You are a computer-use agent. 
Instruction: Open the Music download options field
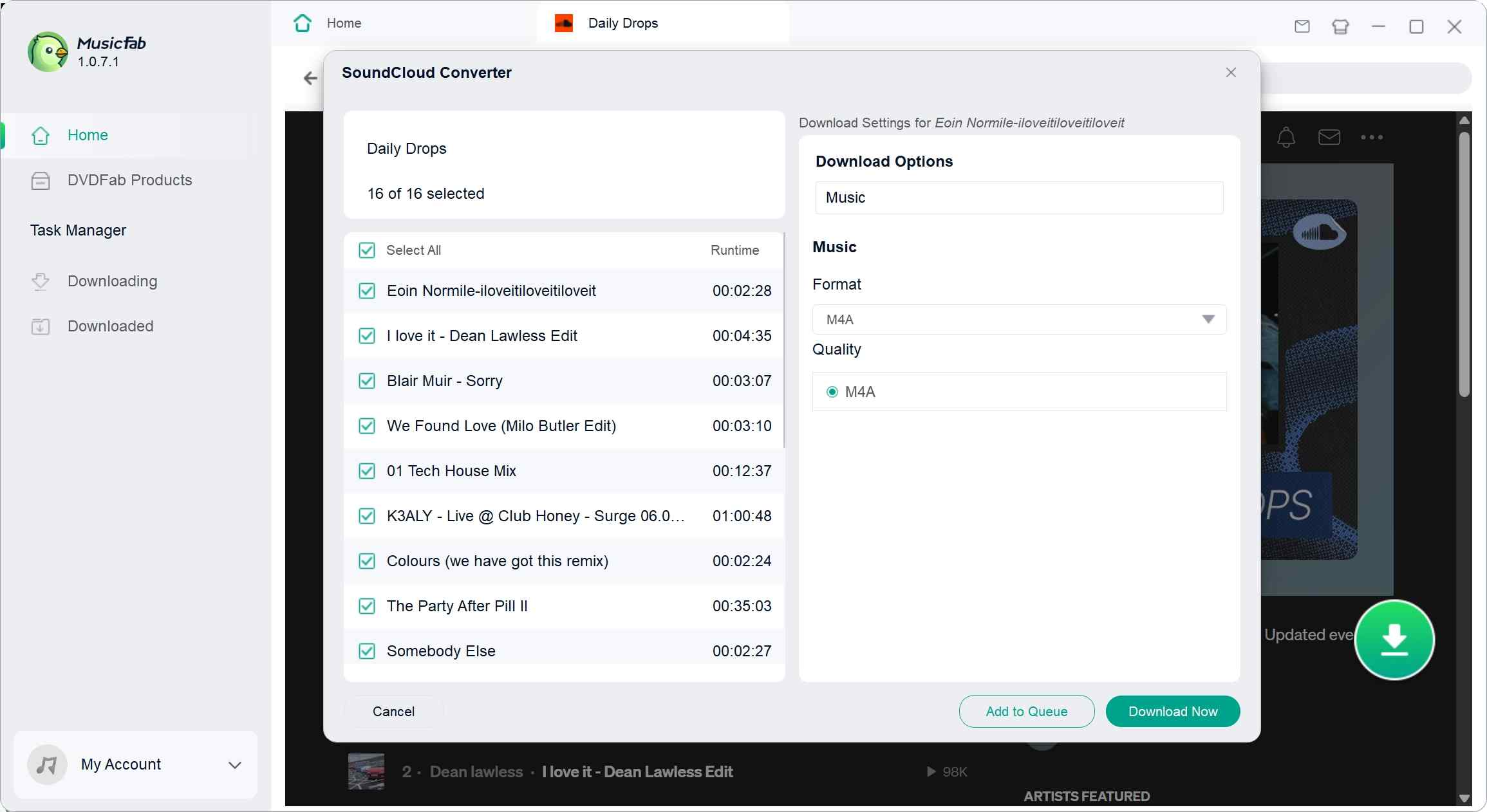click(1019, 198)
